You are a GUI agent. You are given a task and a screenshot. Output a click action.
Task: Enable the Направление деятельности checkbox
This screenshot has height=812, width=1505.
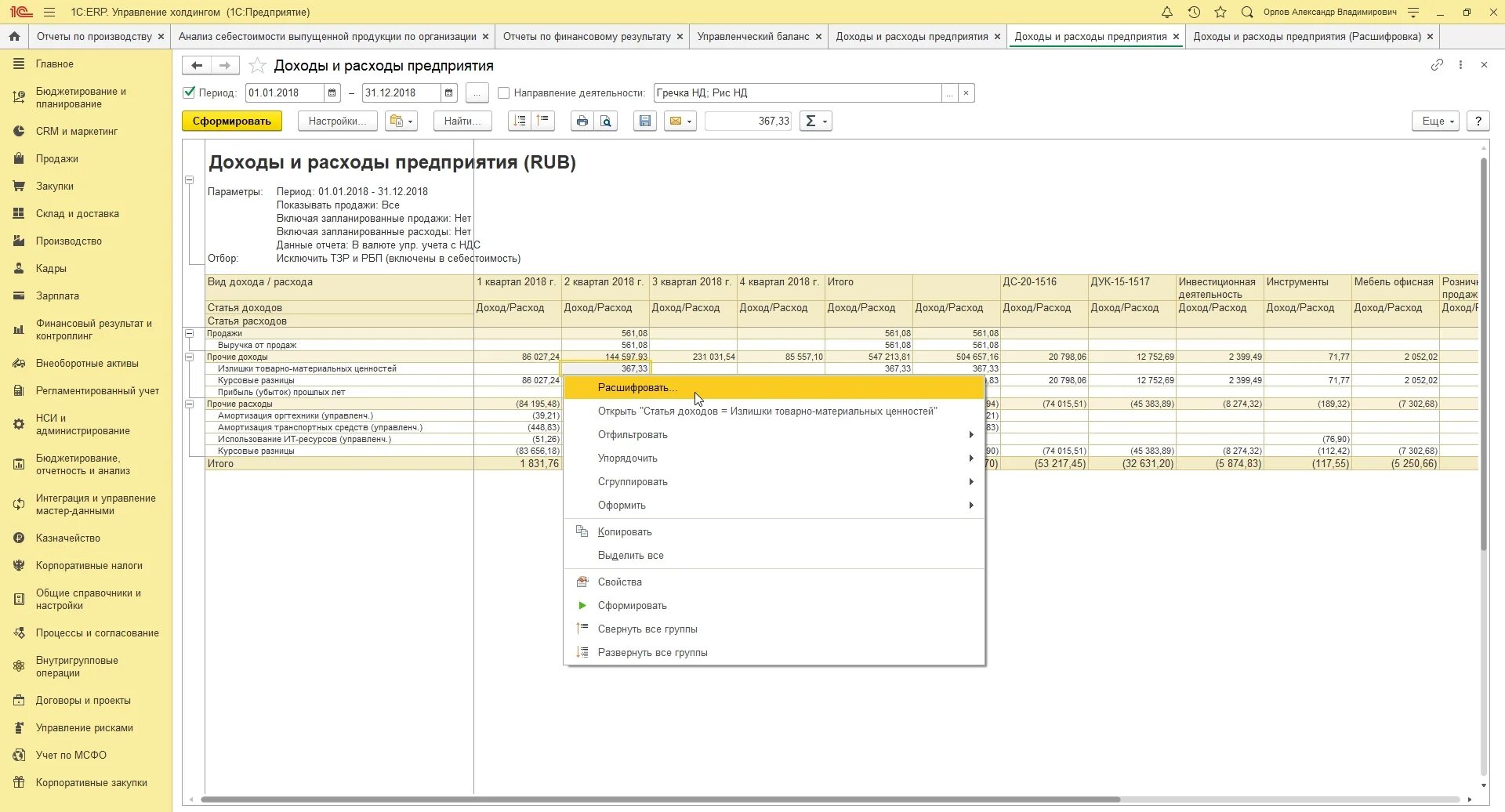point(504,92)
